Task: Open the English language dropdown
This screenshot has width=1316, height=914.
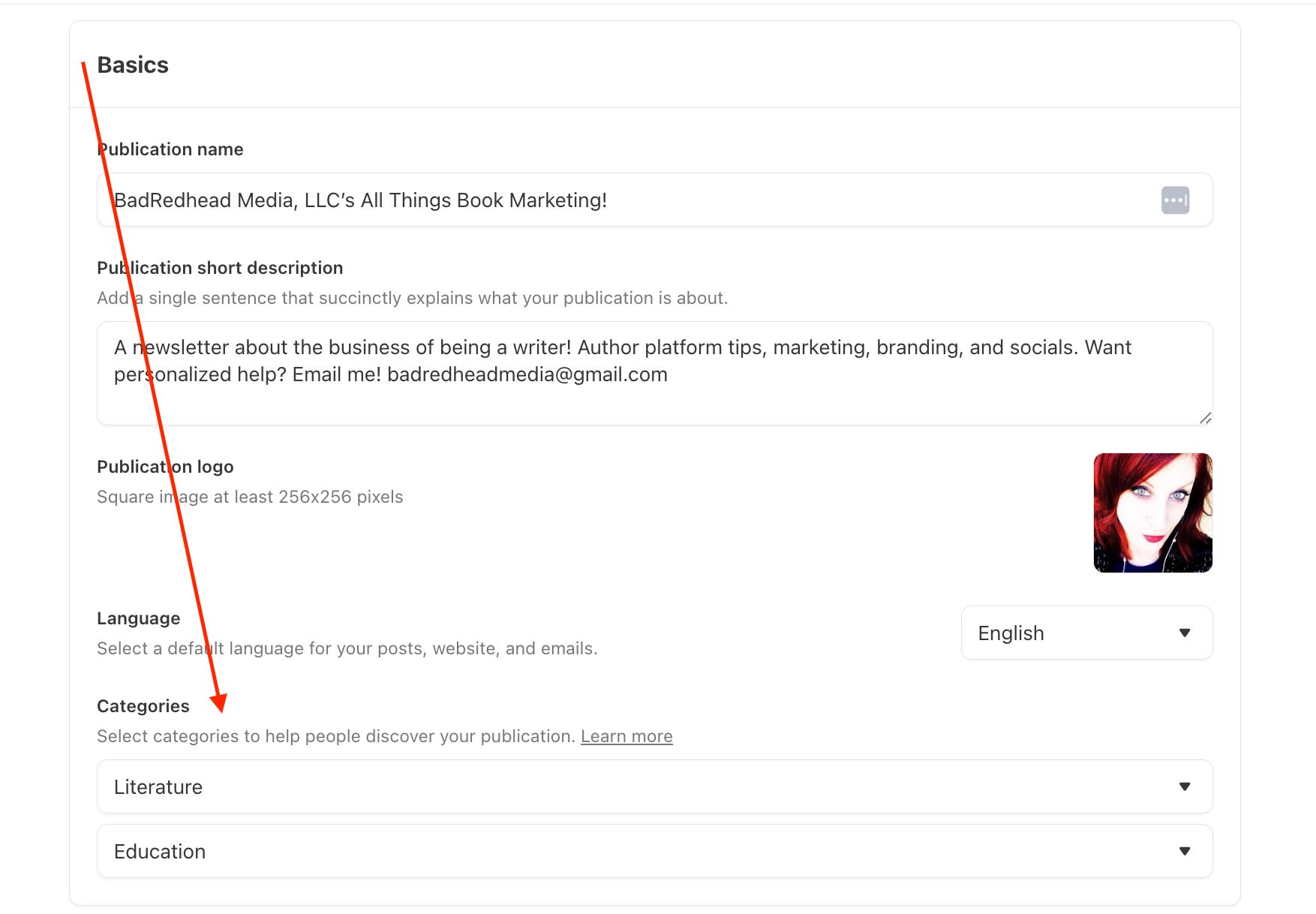Action: (1086, 633)
